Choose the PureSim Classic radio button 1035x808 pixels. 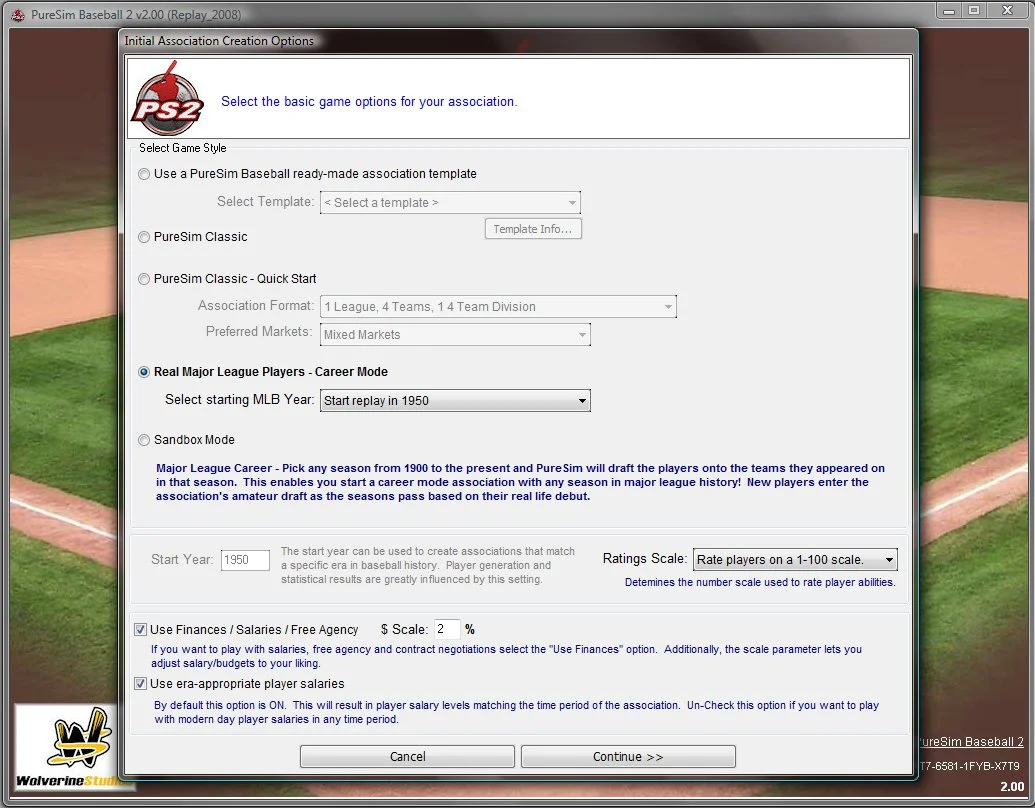145,237
